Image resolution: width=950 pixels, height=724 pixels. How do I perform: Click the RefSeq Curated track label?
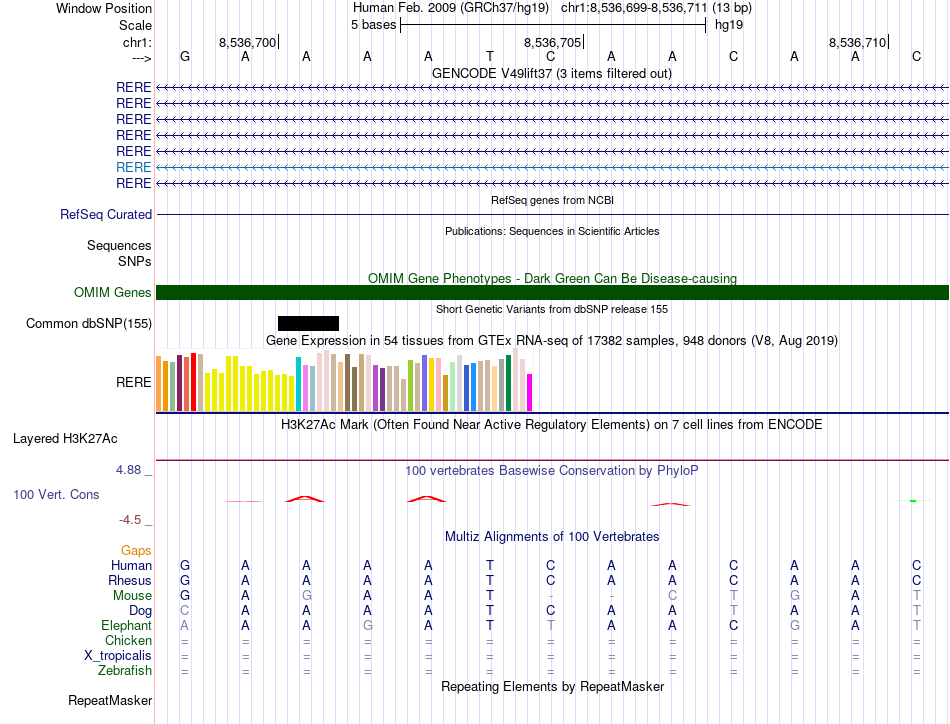(106, 214)
